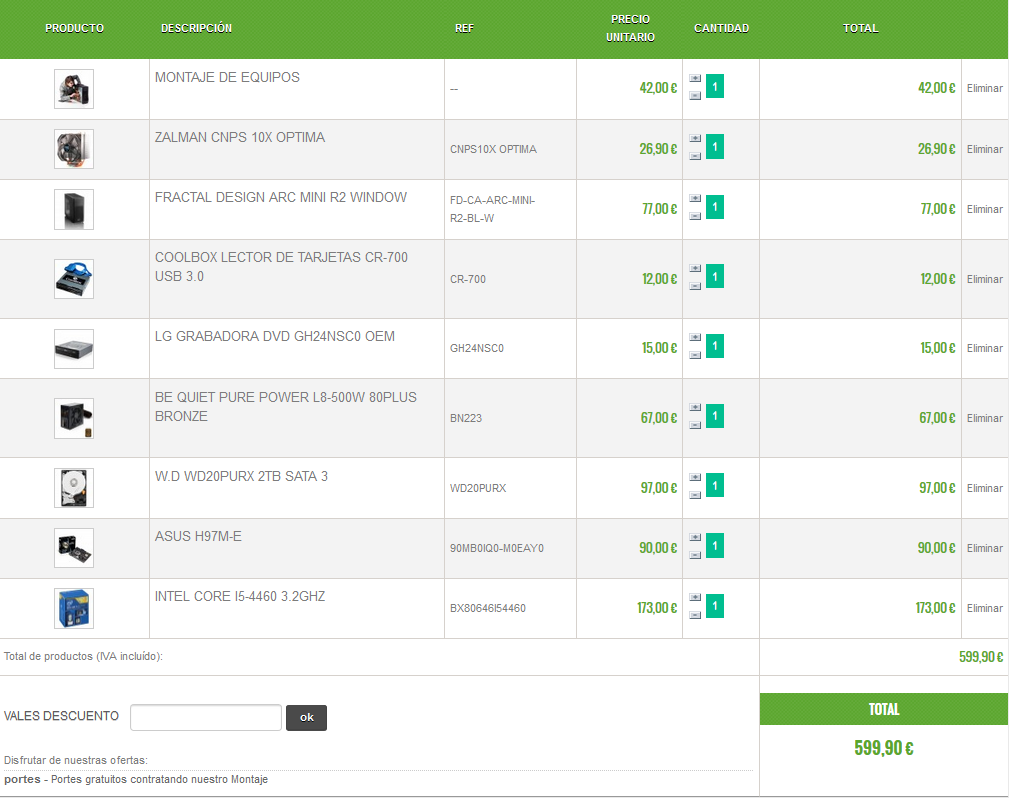1009x798 pixels.
Task: Open the Fractal Design case thumbnail
Action: point(74,209)
